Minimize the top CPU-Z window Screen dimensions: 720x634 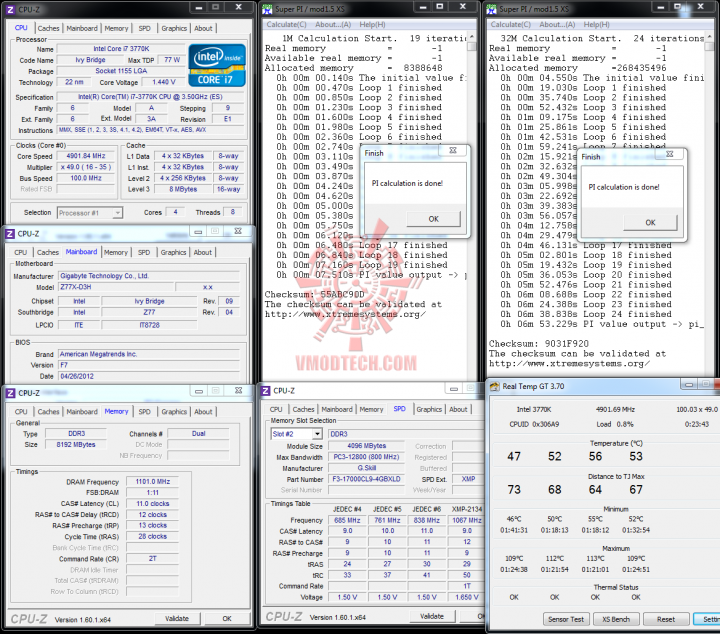click(199, 7)
